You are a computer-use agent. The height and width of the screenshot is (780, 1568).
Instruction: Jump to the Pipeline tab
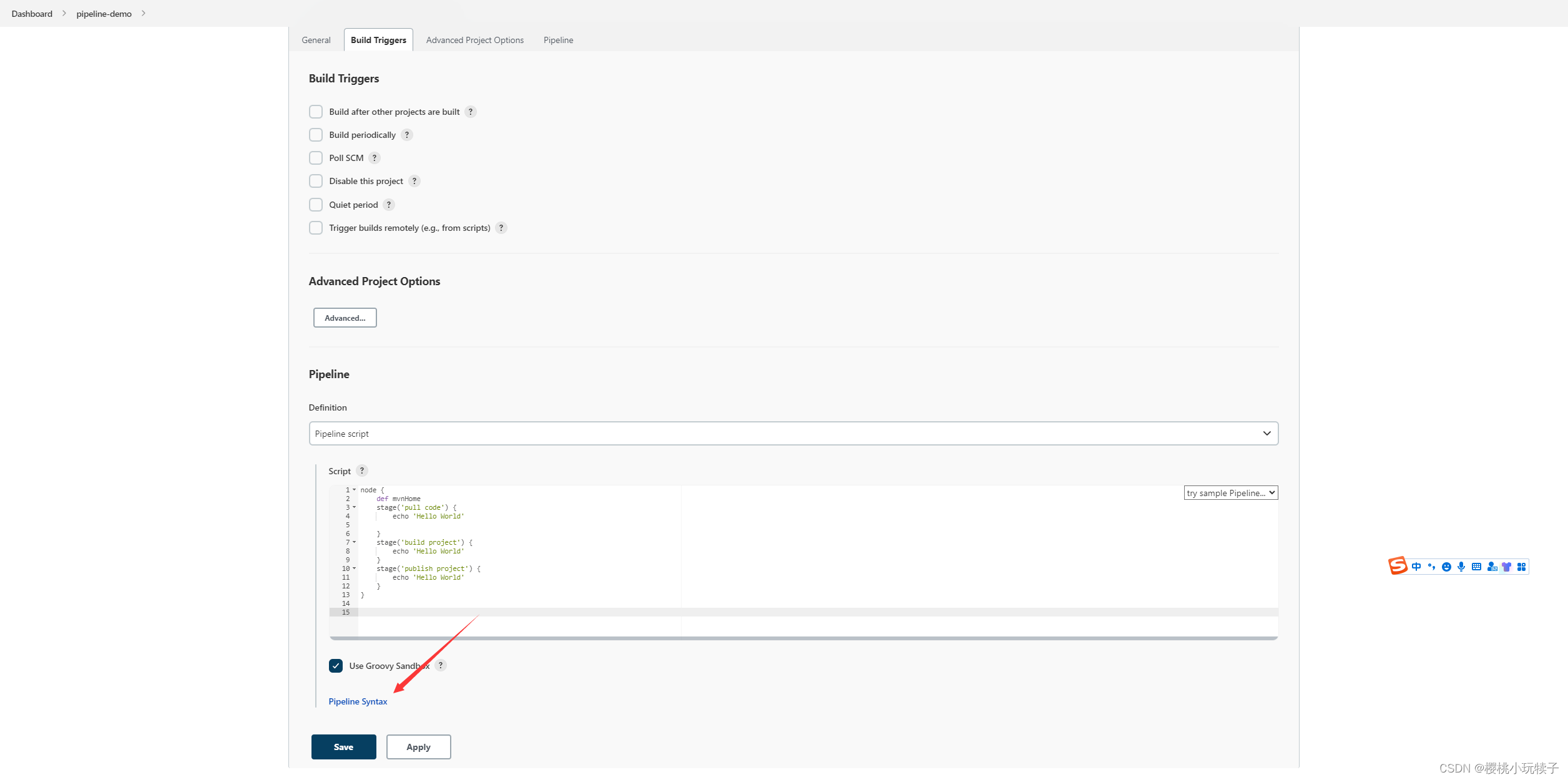tap(558, 40)
